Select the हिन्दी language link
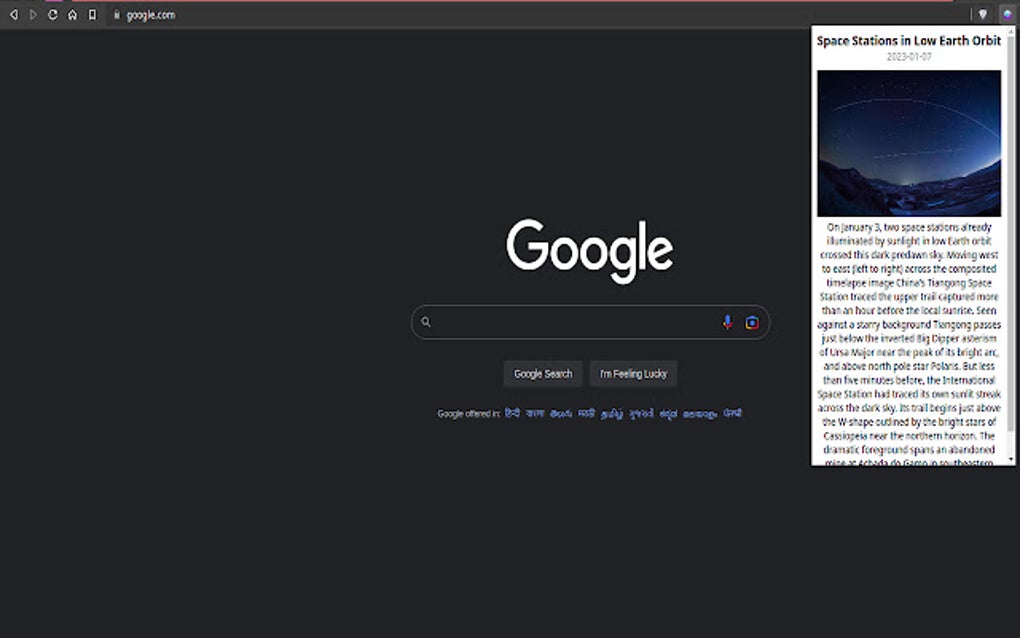 [x=509, y=412]
